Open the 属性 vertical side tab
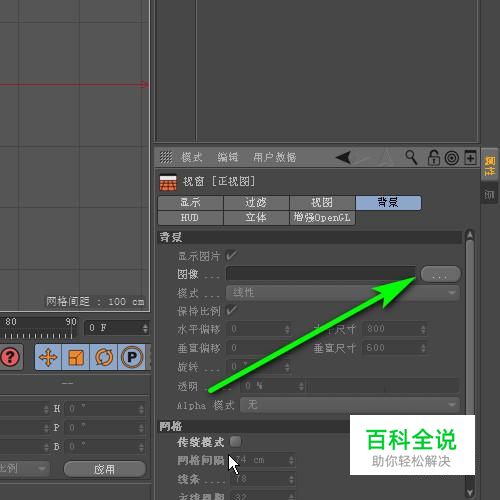The image size is (500, 500). click(490, 165)
